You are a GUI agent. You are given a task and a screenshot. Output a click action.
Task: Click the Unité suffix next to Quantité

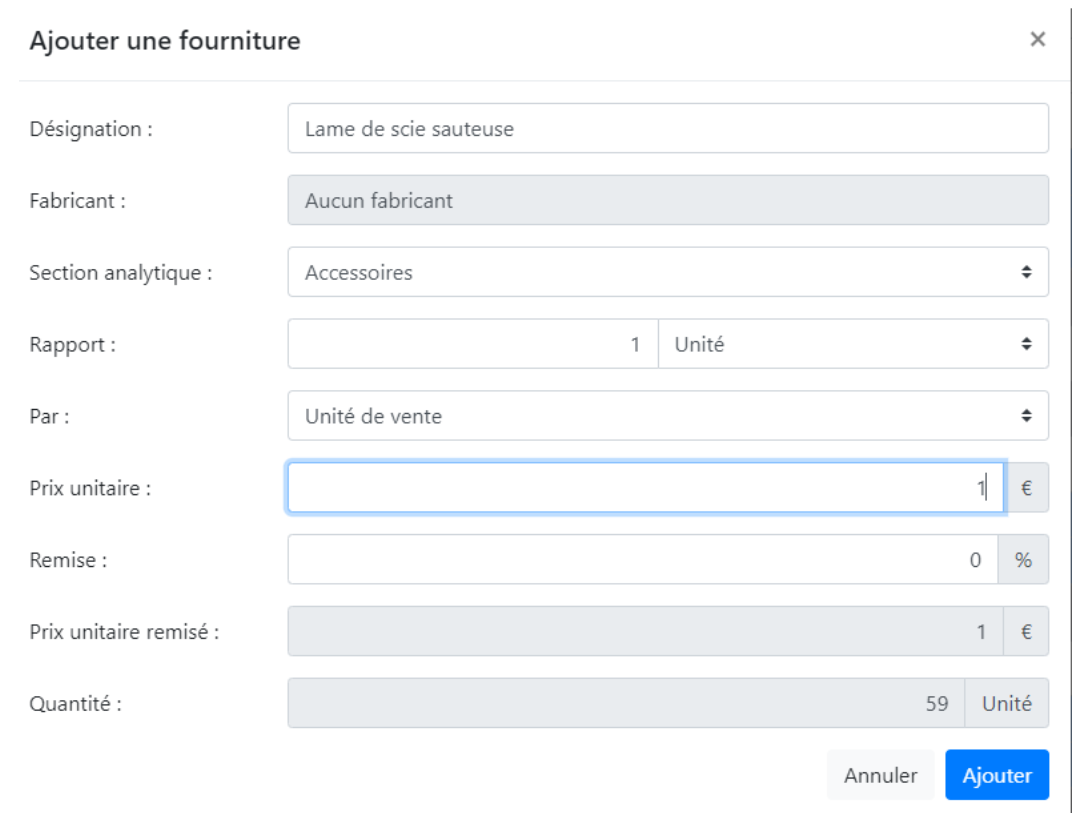1006,704
